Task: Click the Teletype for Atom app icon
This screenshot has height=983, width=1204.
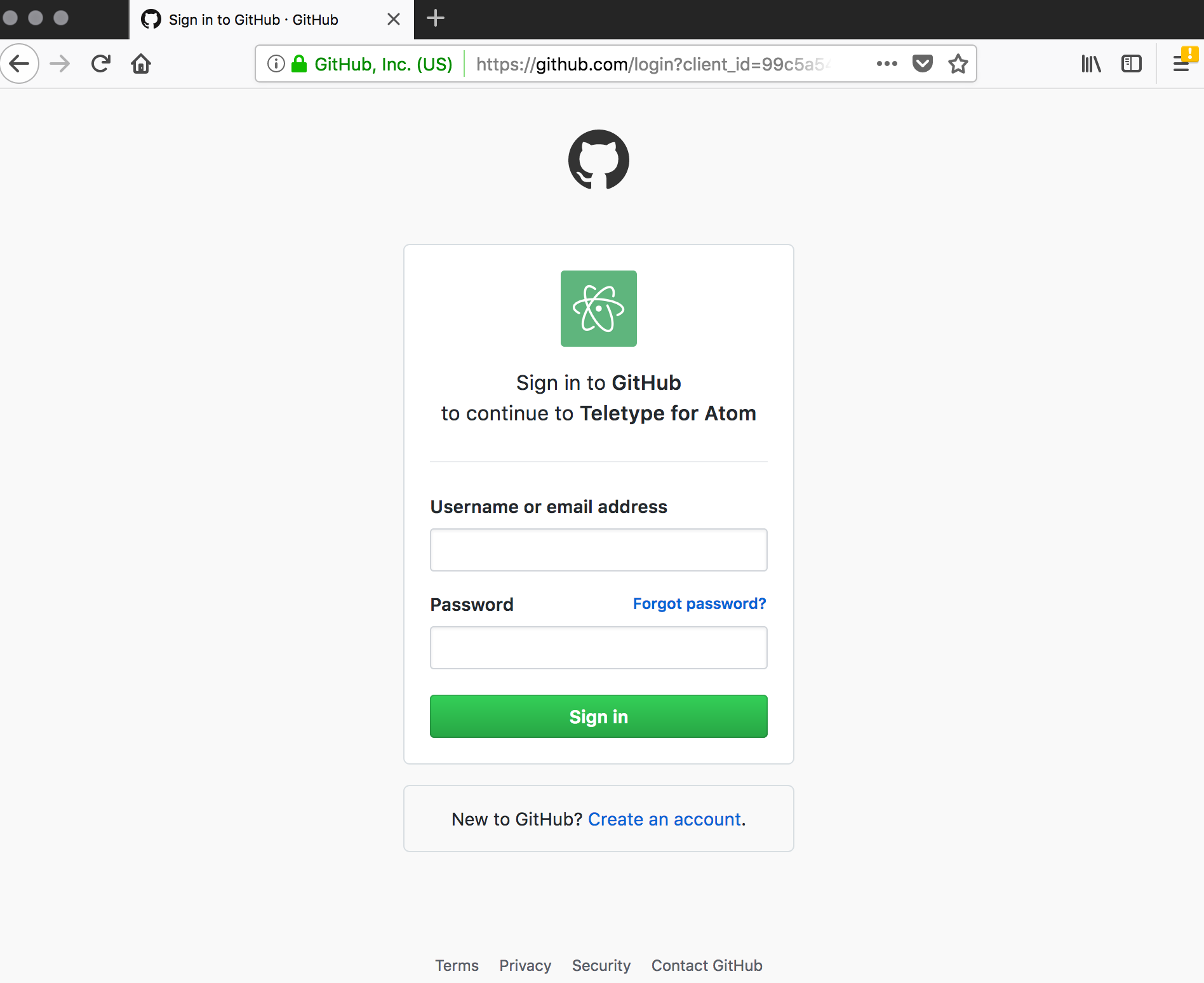Action: pyautogui.click(x=598, y=309)
